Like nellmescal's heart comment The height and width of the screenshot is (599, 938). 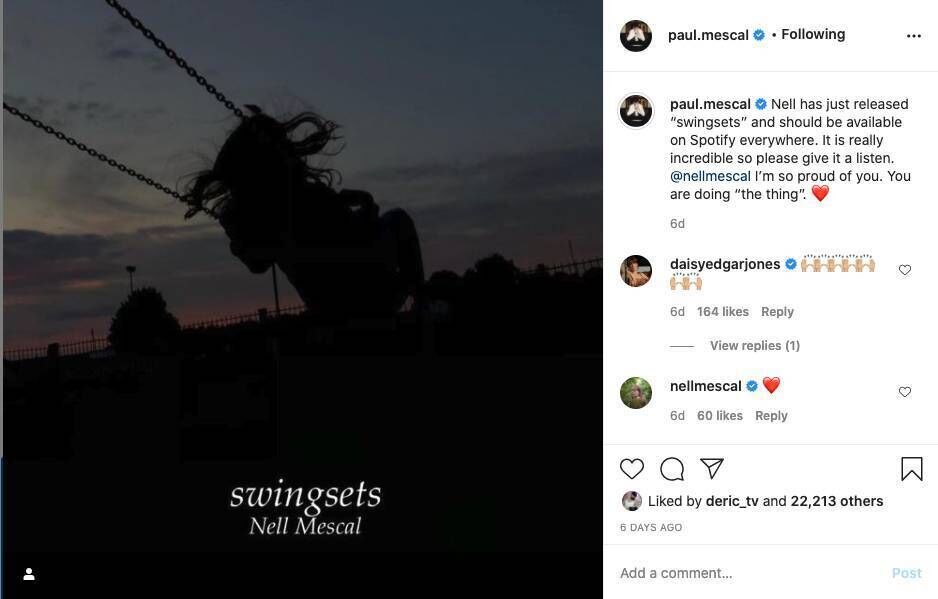pyautogui.click(x=905, y=392)
